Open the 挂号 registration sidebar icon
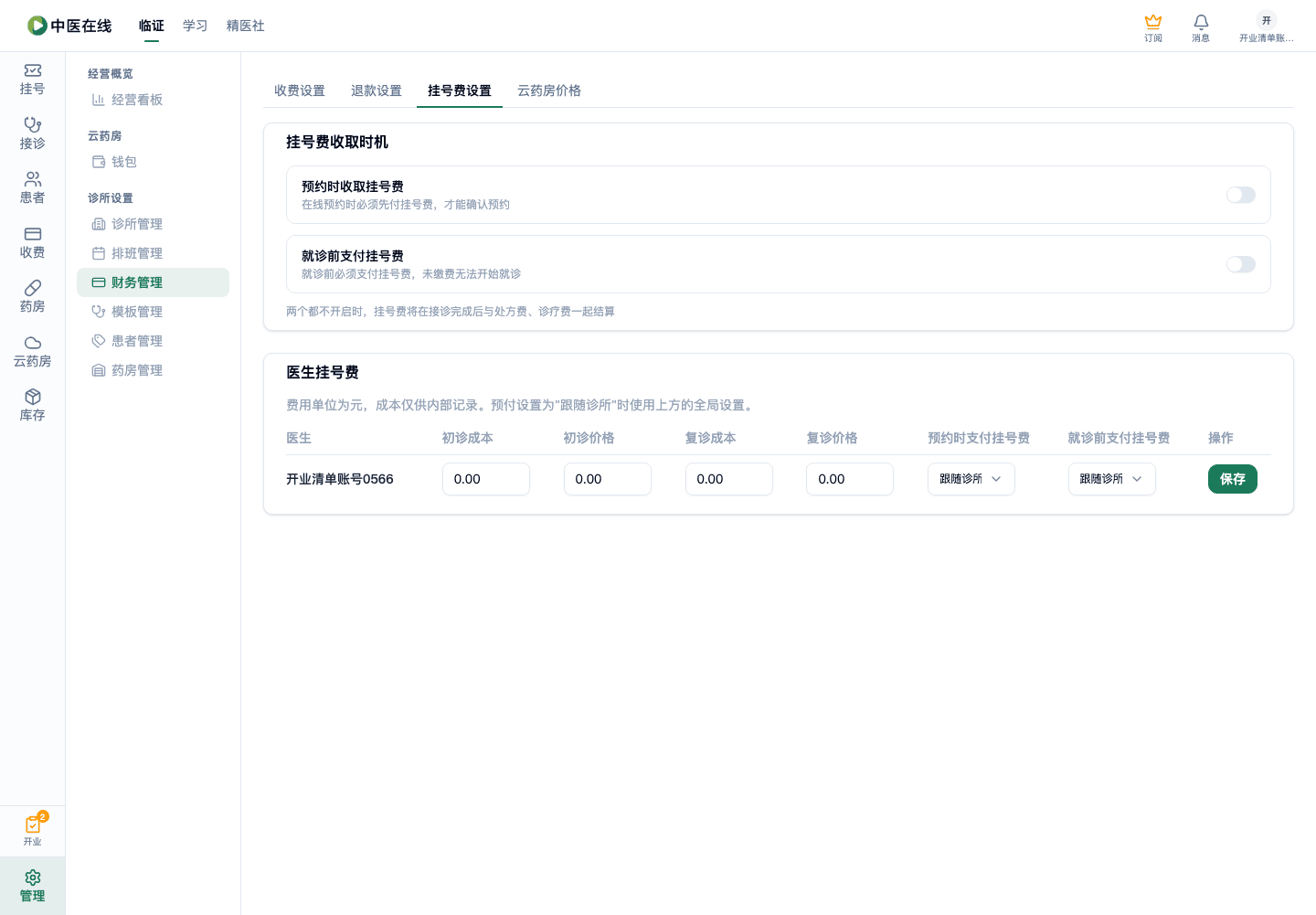Image resolution: width=1316 pixels, height=915 pixels. tap(32, 80)
